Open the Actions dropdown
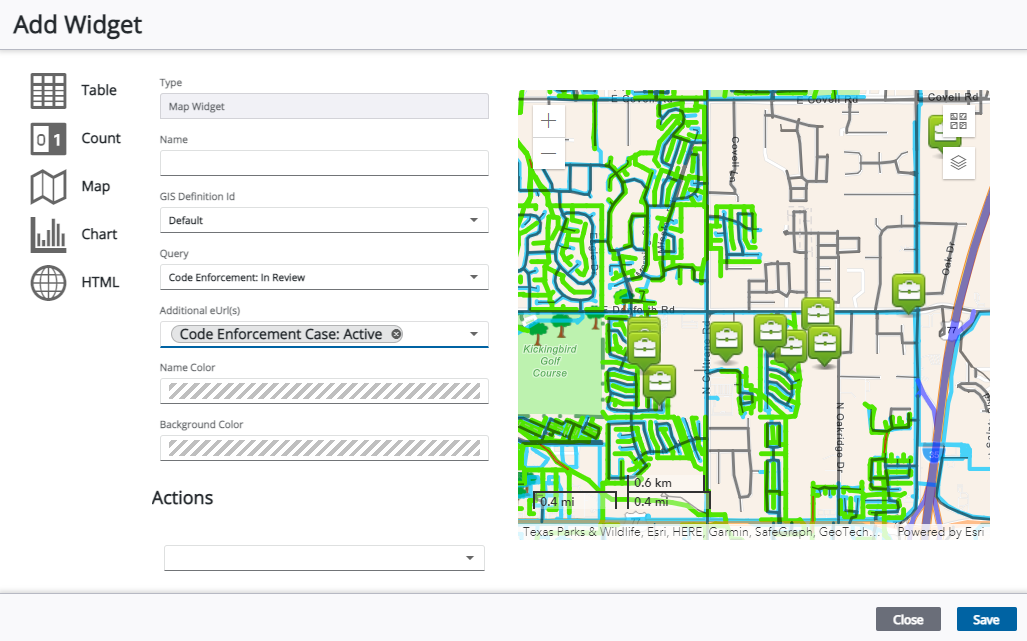 324,558
